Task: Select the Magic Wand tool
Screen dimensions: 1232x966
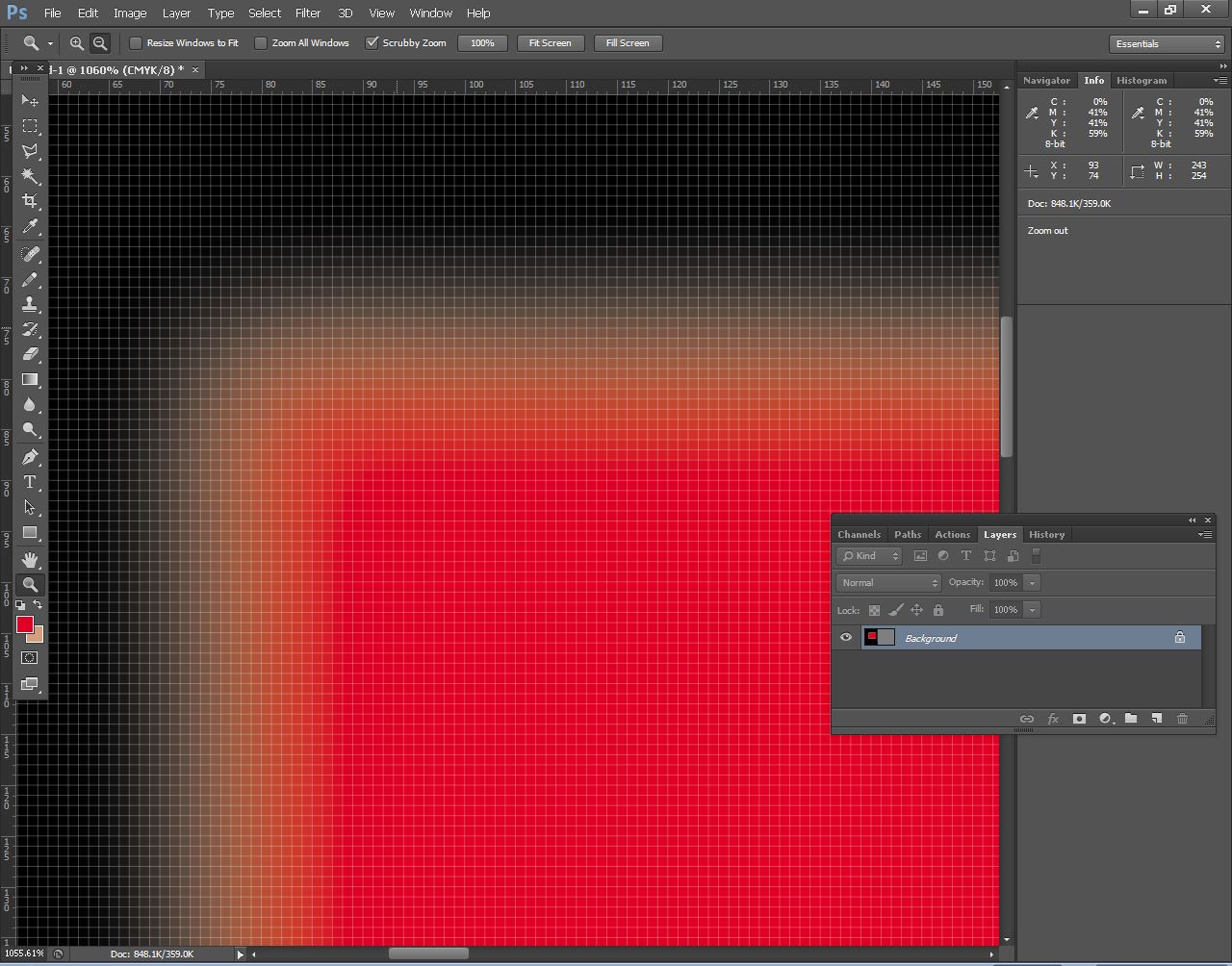Action: pos(30,176)
